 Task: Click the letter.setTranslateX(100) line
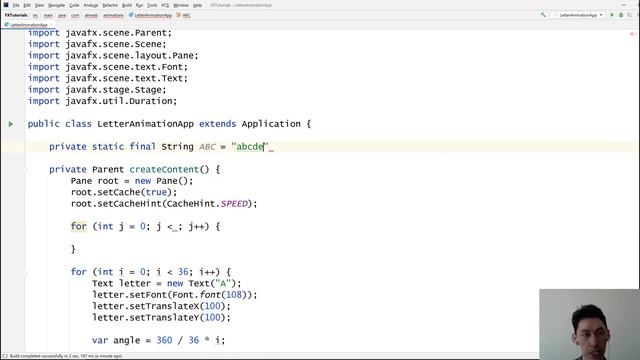[x=161, y=306]
